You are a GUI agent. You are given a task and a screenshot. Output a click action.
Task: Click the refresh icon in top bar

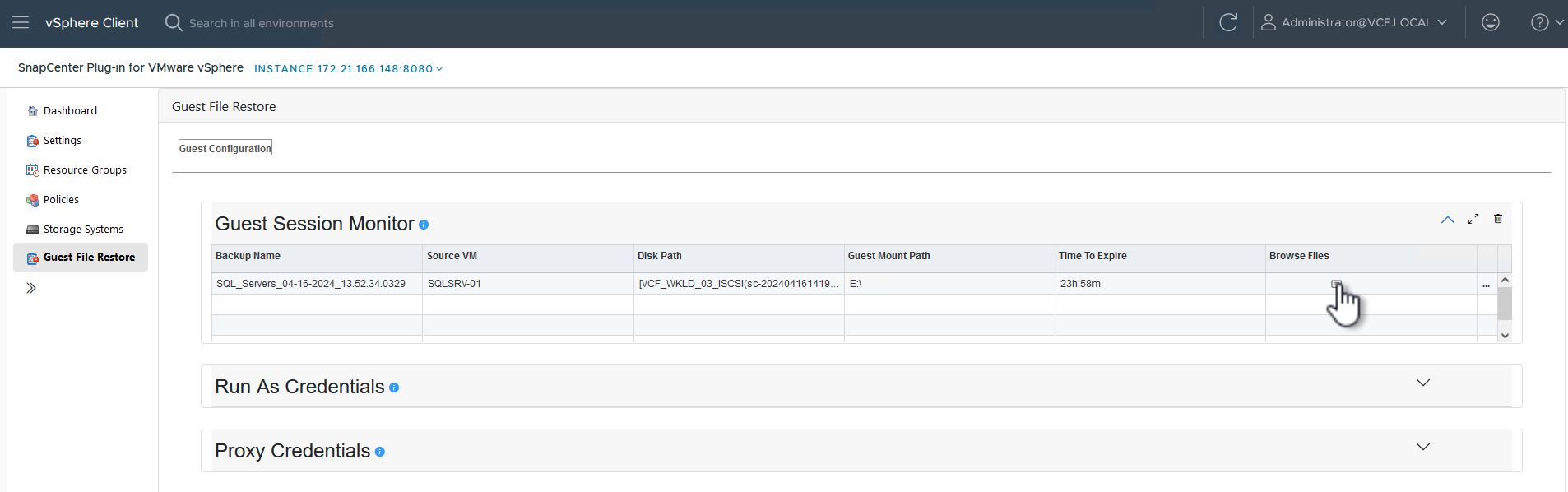(1228, 22)
